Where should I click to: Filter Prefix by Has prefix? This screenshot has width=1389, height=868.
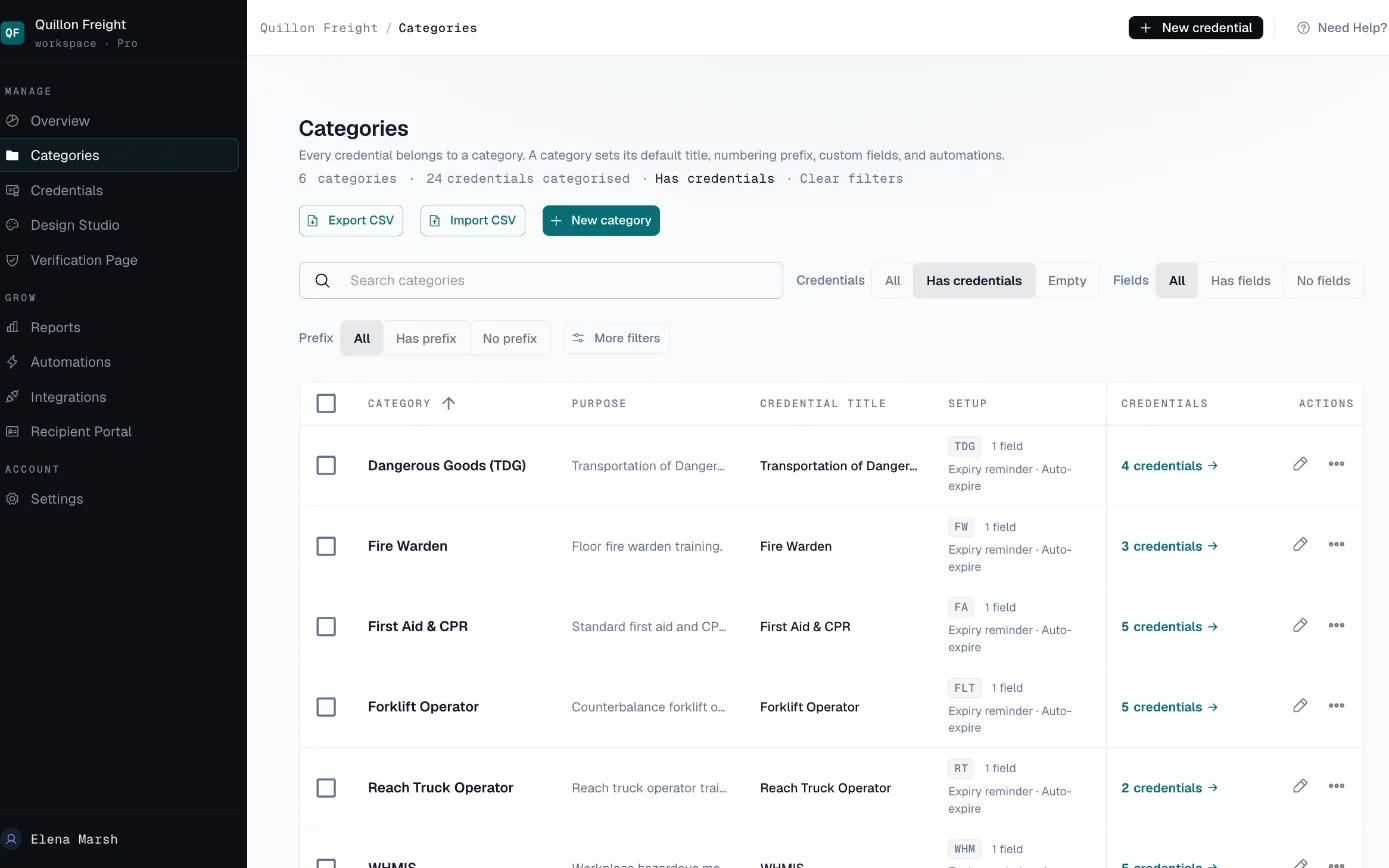(x=426, y=338)
